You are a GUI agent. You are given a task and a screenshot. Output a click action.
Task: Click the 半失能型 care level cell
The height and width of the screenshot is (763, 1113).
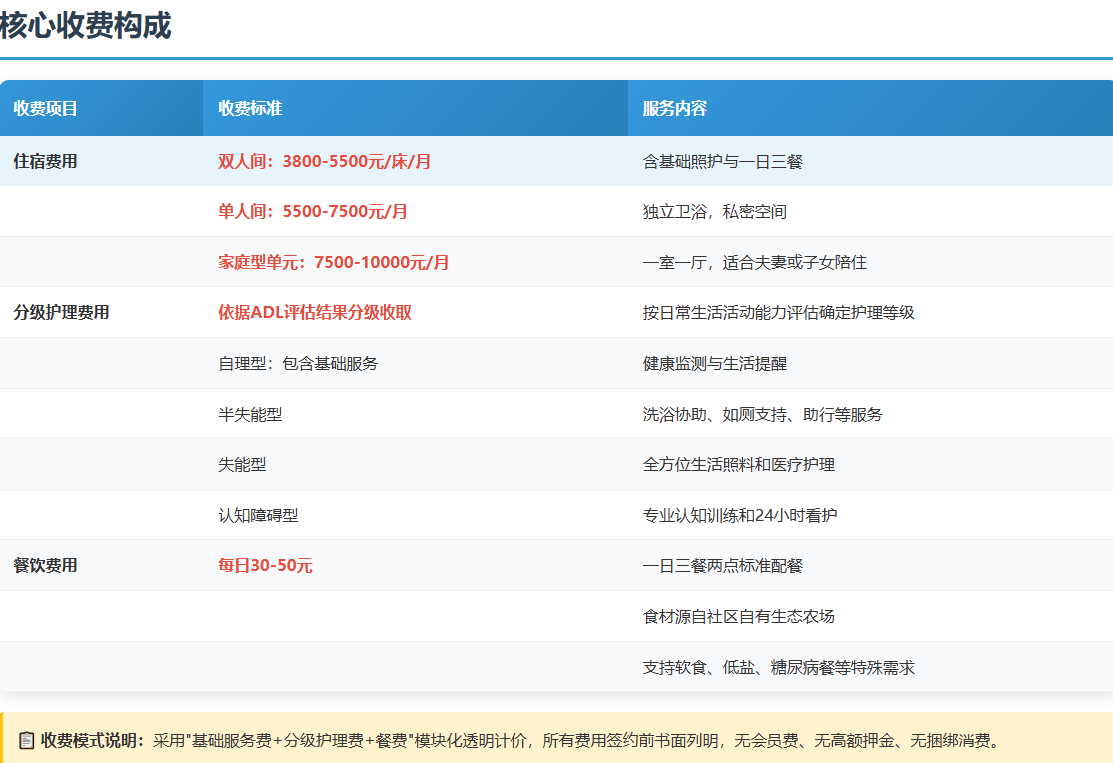coord(250,414)
